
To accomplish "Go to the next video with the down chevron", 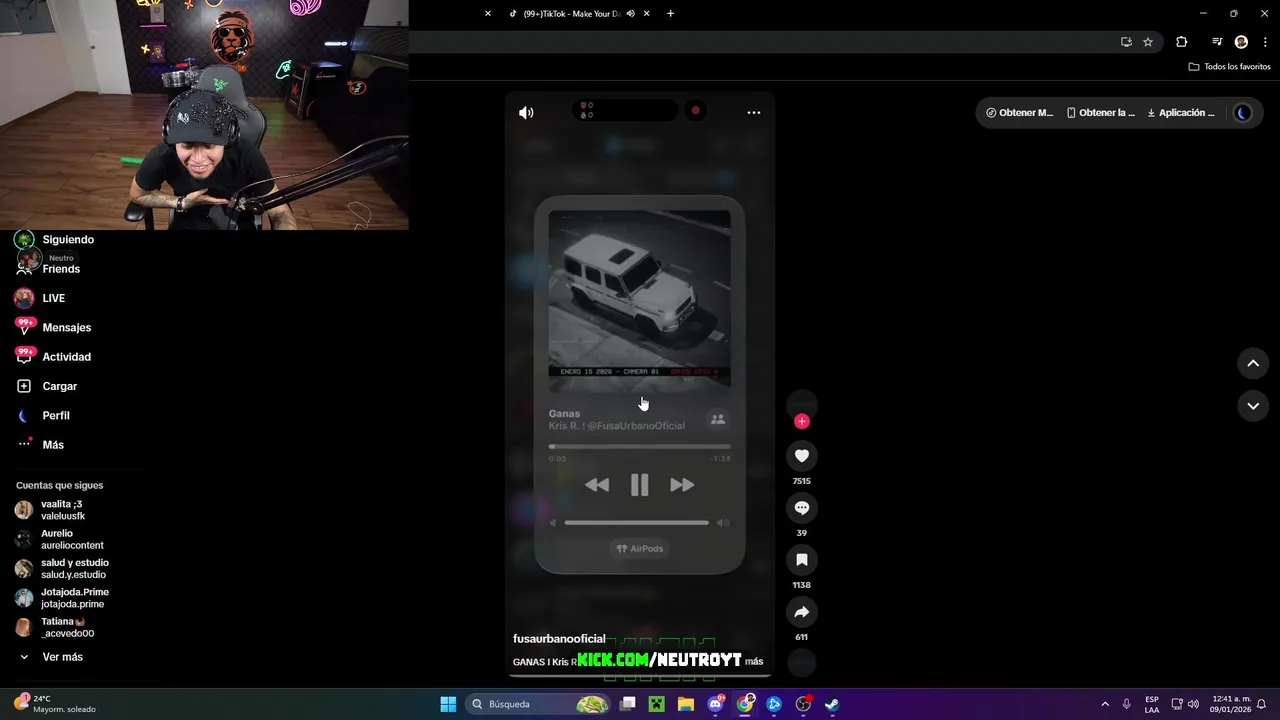I will pos(1253,406).
